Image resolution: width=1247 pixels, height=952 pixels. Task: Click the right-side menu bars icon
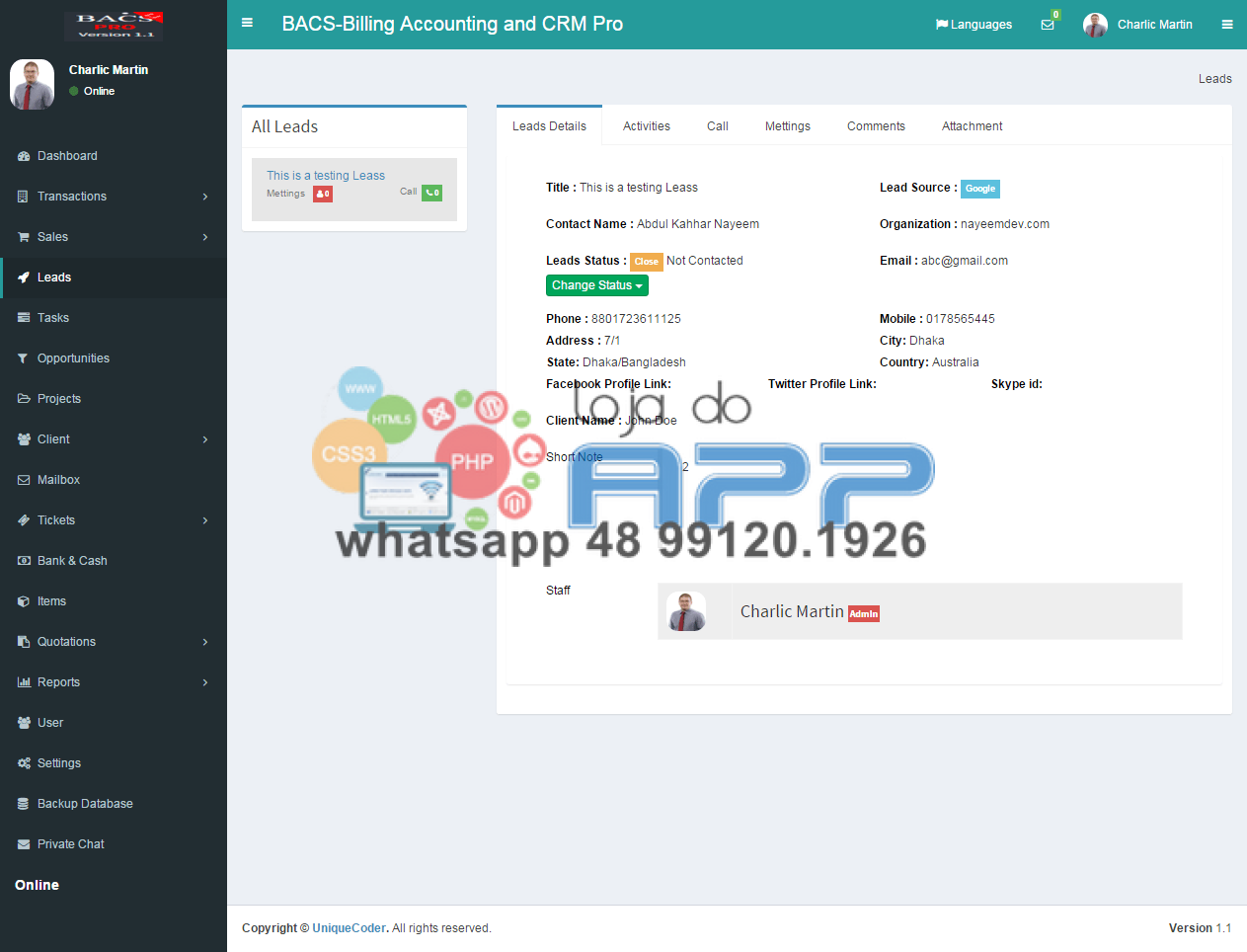[x=1227, y=25]
